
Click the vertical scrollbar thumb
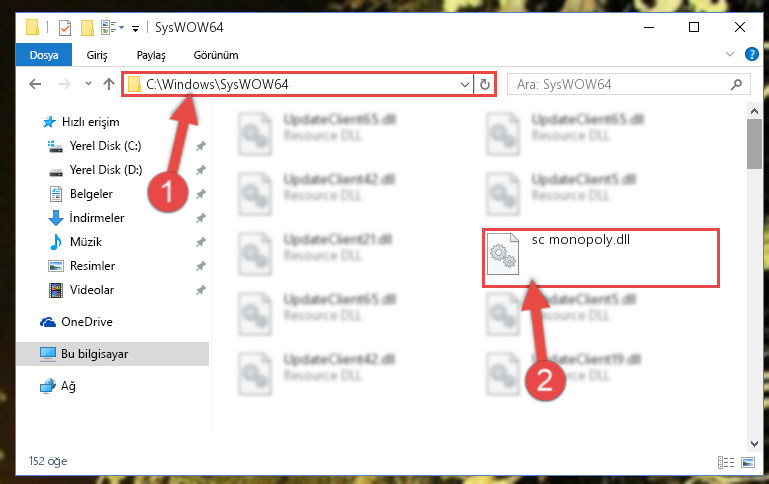pos(754,144)
